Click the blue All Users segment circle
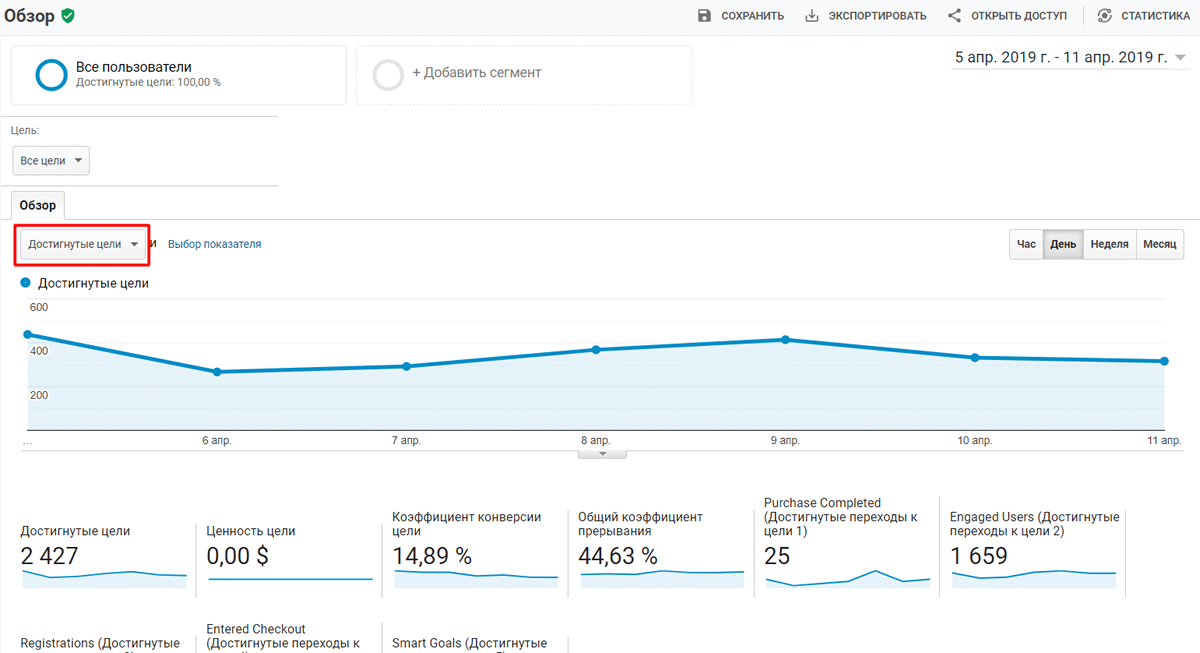1200x653 pixels. click(51, 75)
